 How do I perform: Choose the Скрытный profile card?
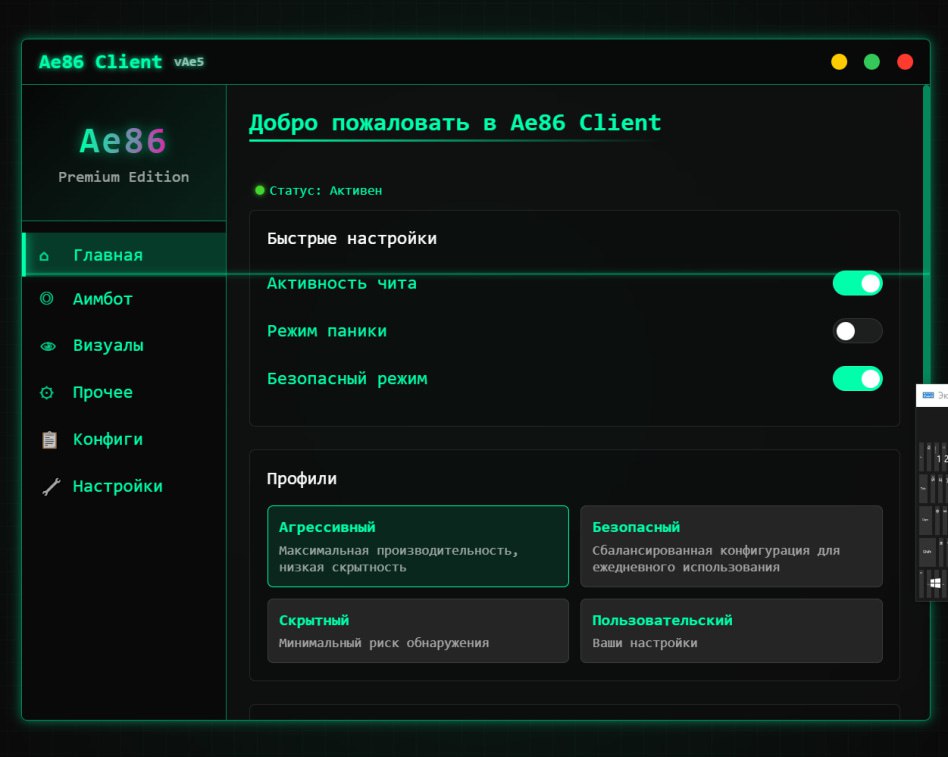(418, 631)
